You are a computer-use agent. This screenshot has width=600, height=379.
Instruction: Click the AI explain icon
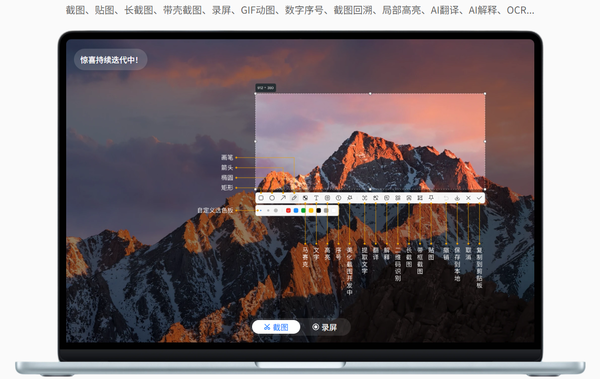[386, 198]
